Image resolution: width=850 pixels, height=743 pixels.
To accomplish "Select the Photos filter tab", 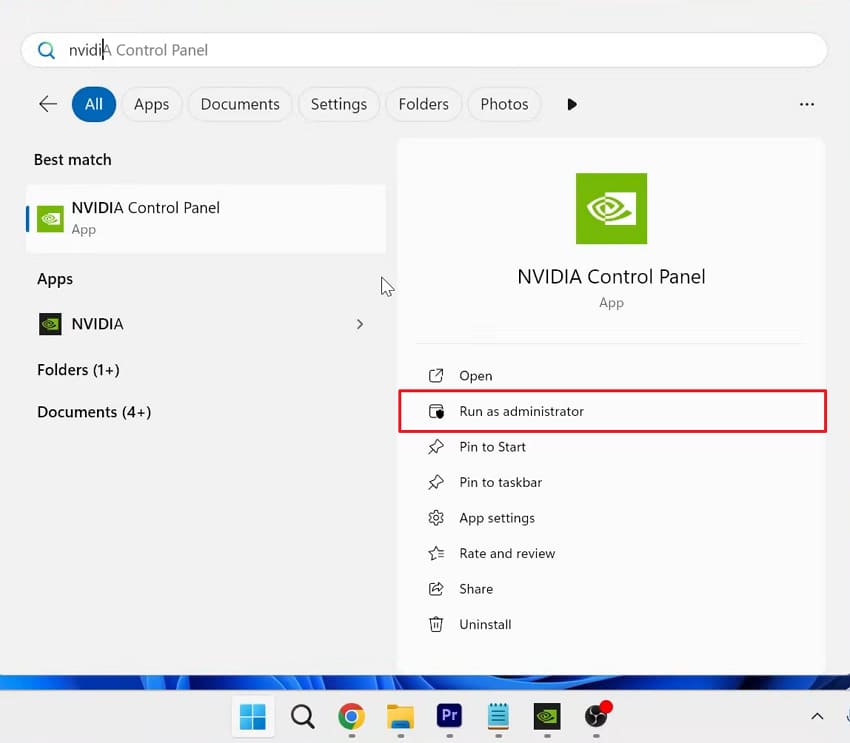I will pyautogui.click(x=504, y=104).
